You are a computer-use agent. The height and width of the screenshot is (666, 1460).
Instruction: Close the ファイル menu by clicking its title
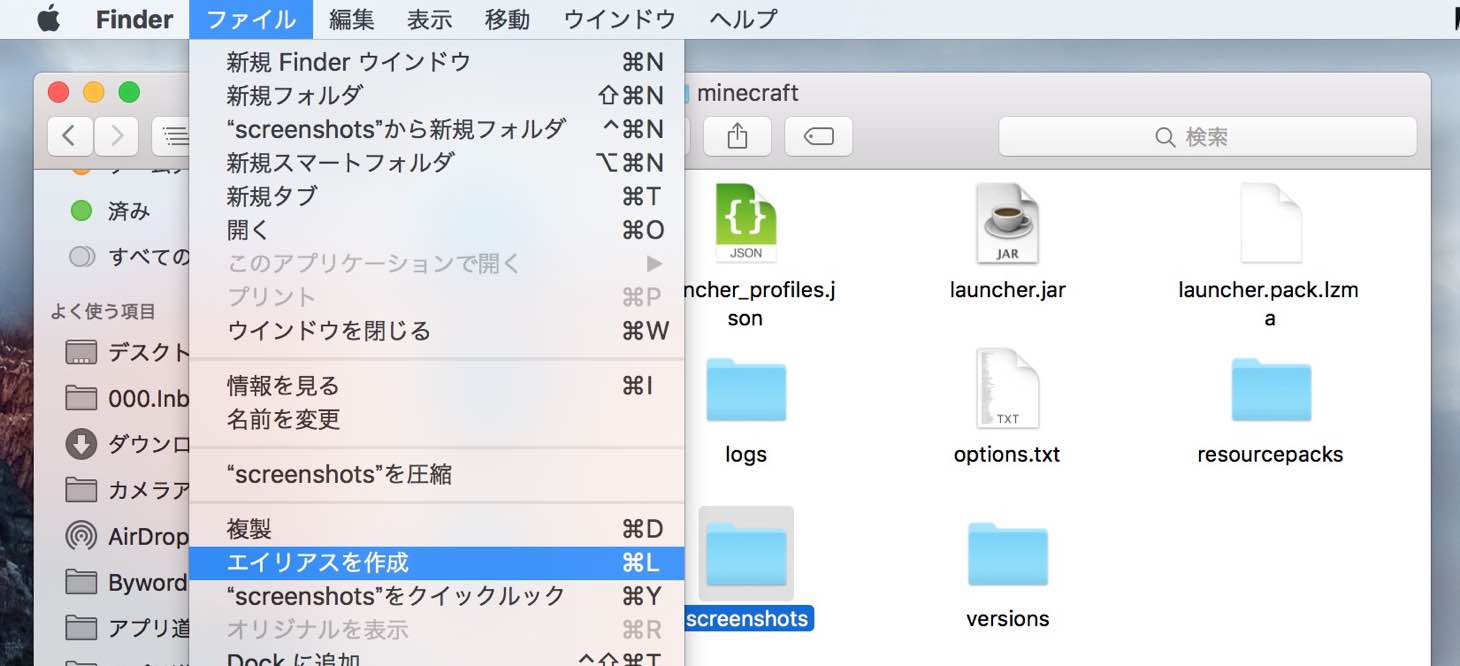[251, 19]
